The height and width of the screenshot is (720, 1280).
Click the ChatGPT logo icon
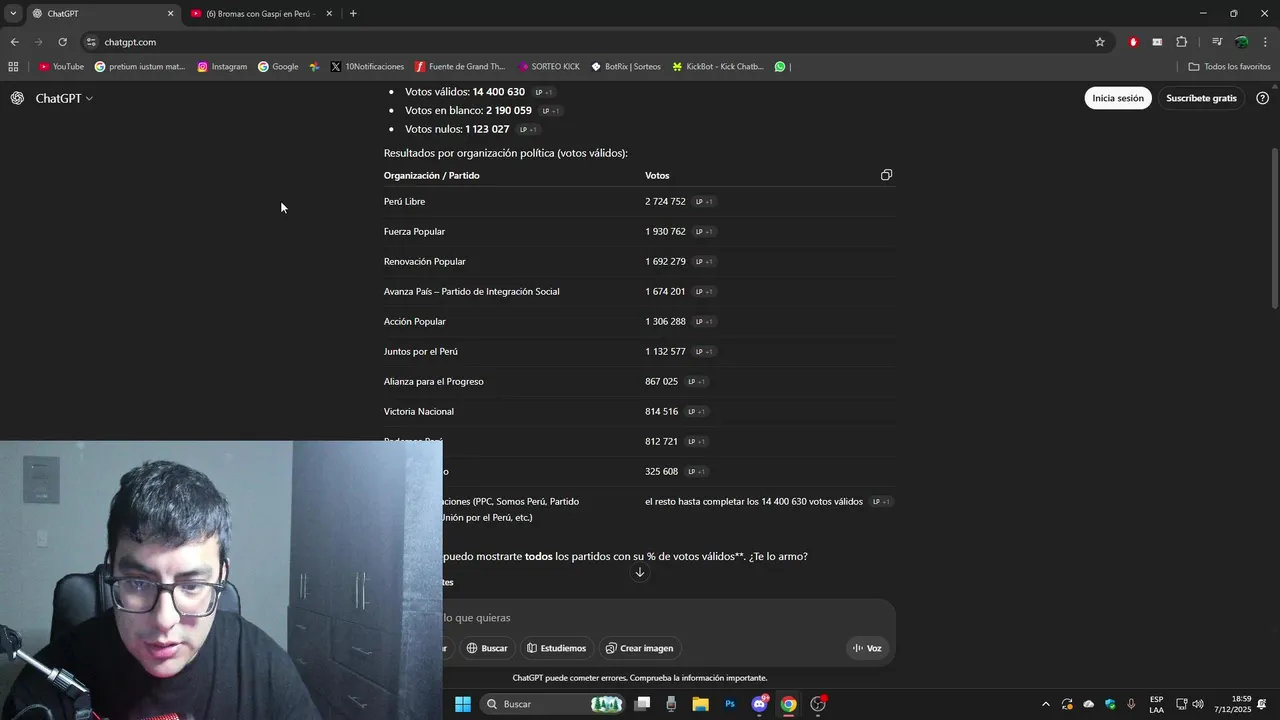click(17, 98)
